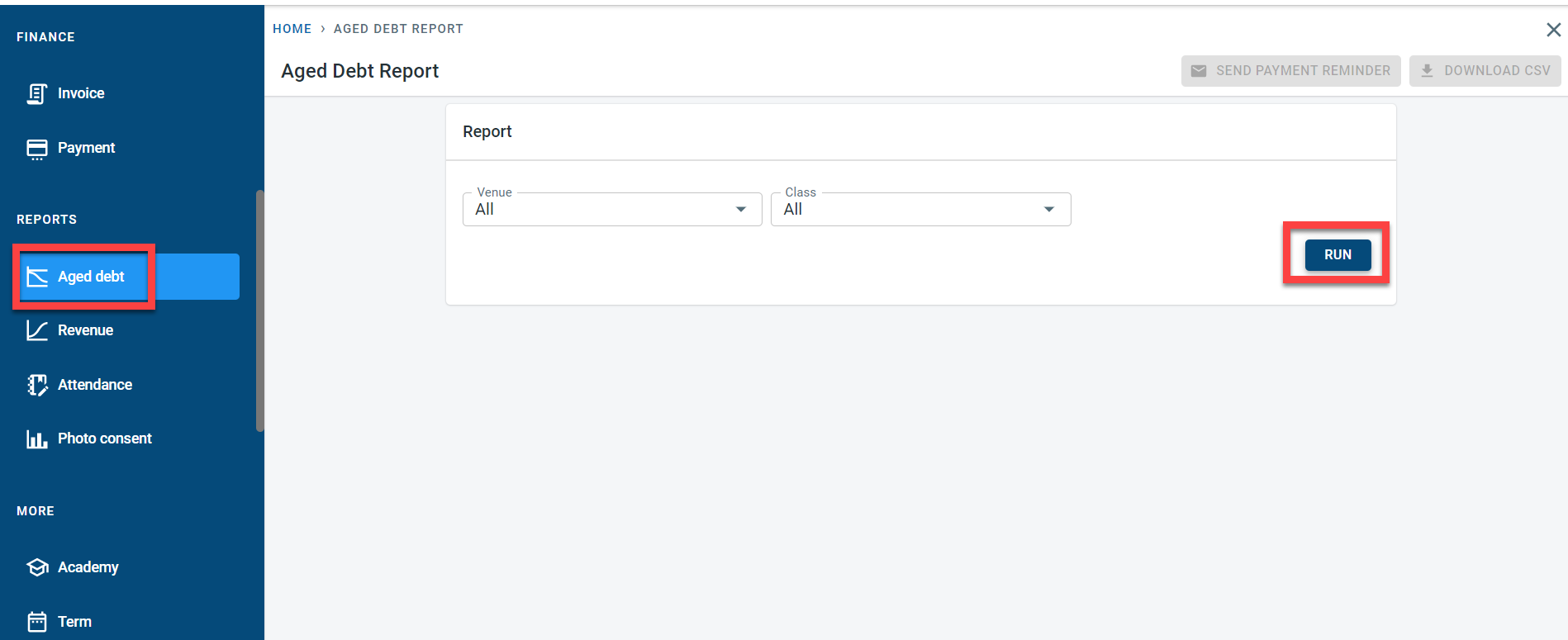Click the Aged debt chart icon
The image size is (1568, 640).
coord(36,277)
